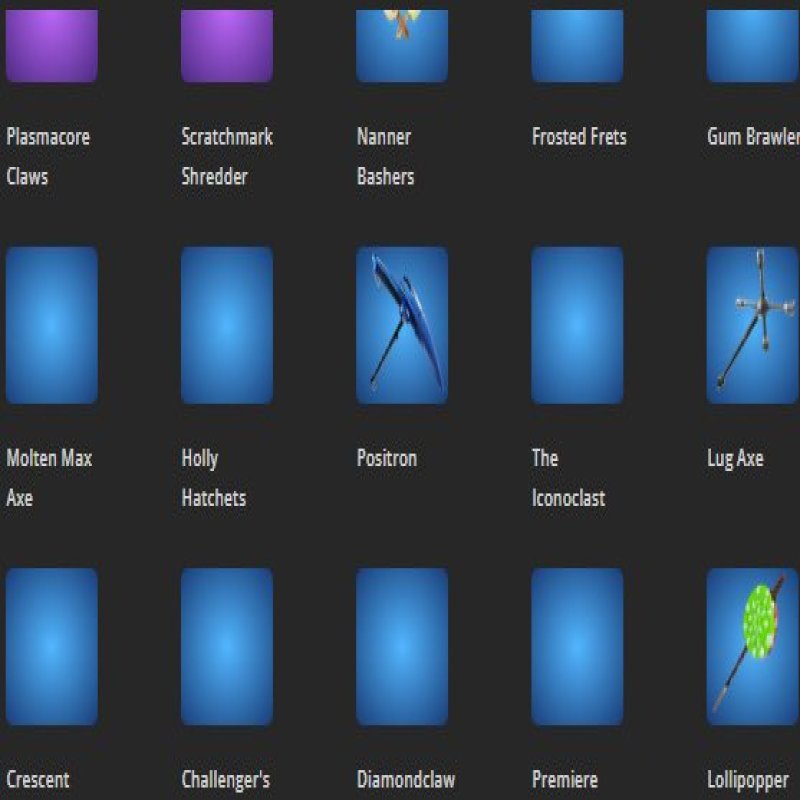View the Diamondclaw thumbnail
This screenshot has height=800, width=800.
(x=401, y=645)
